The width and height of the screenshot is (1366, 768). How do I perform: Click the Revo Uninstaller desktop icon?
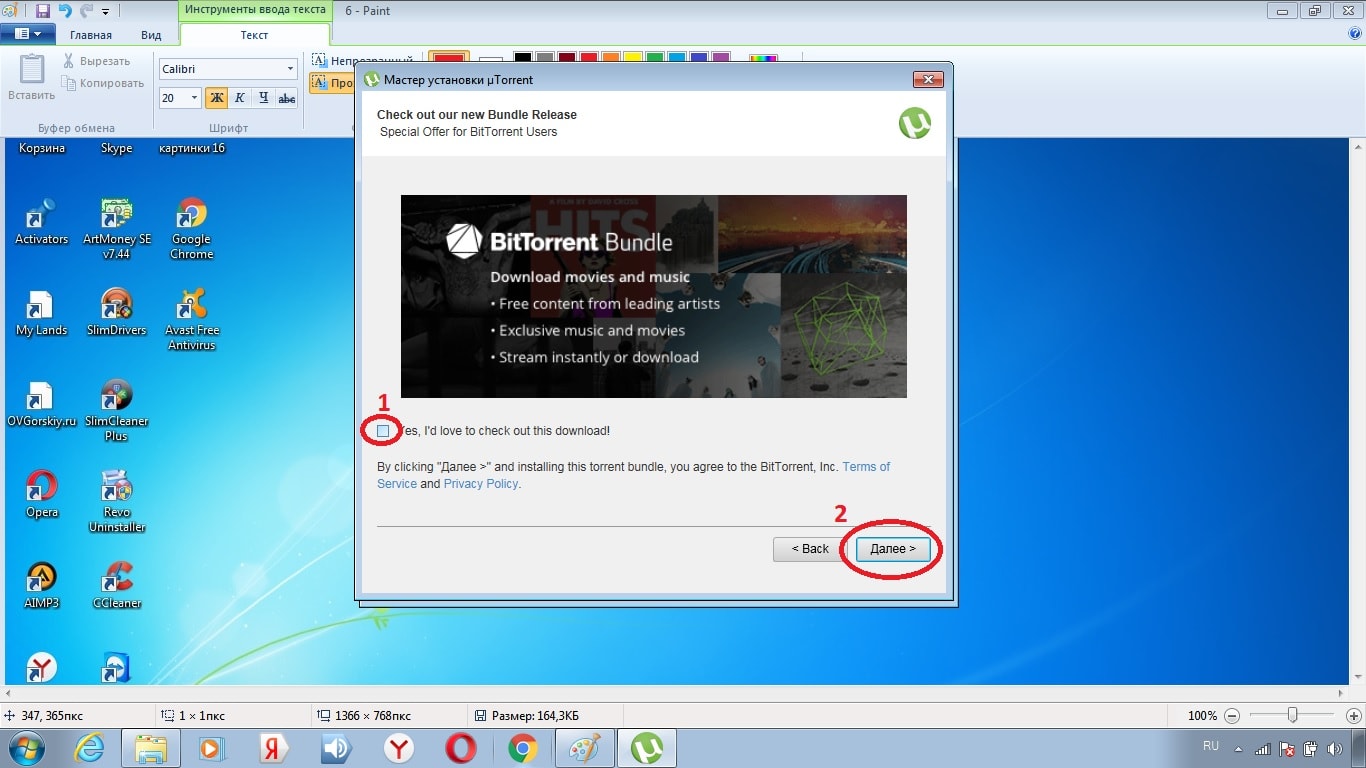(x=117, y=502)
